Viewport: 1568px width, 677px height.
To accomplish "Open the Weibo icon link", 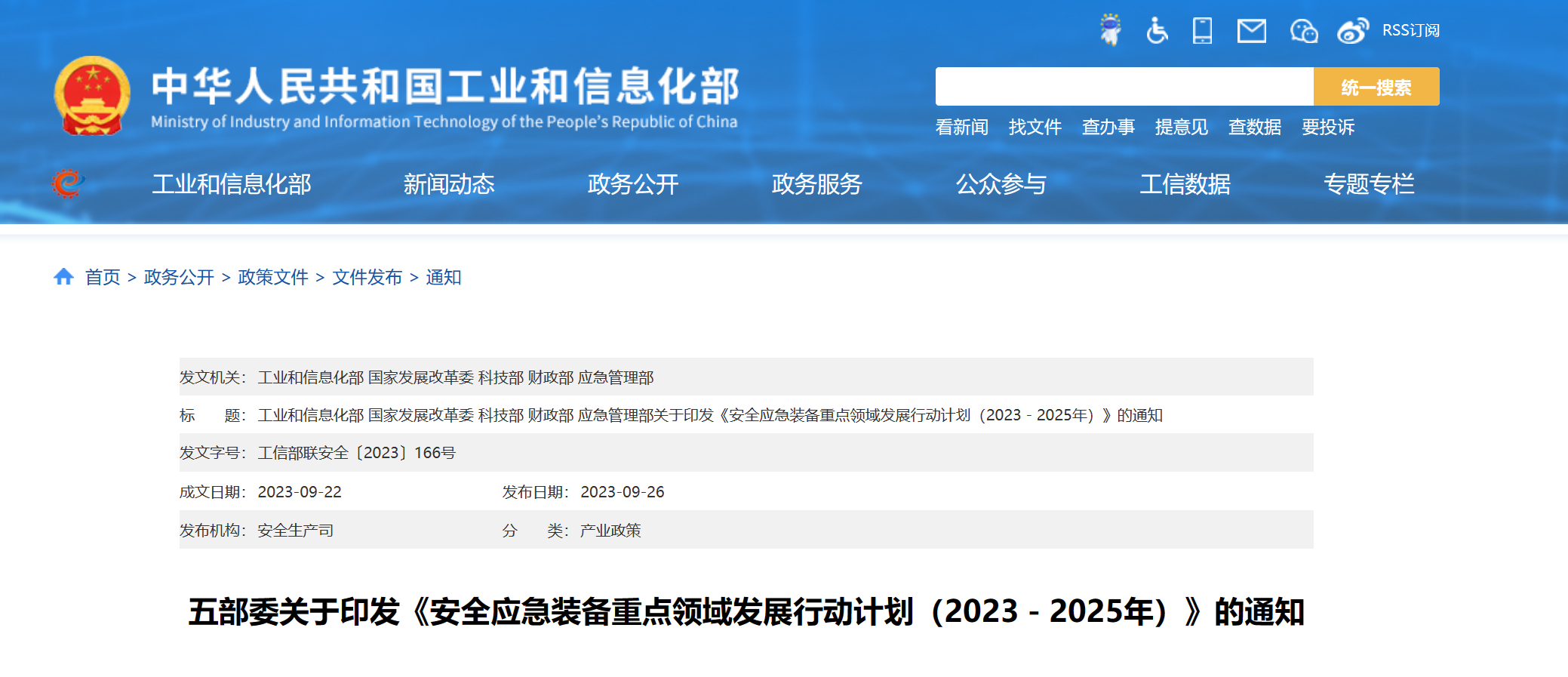I will [1352, 31].
